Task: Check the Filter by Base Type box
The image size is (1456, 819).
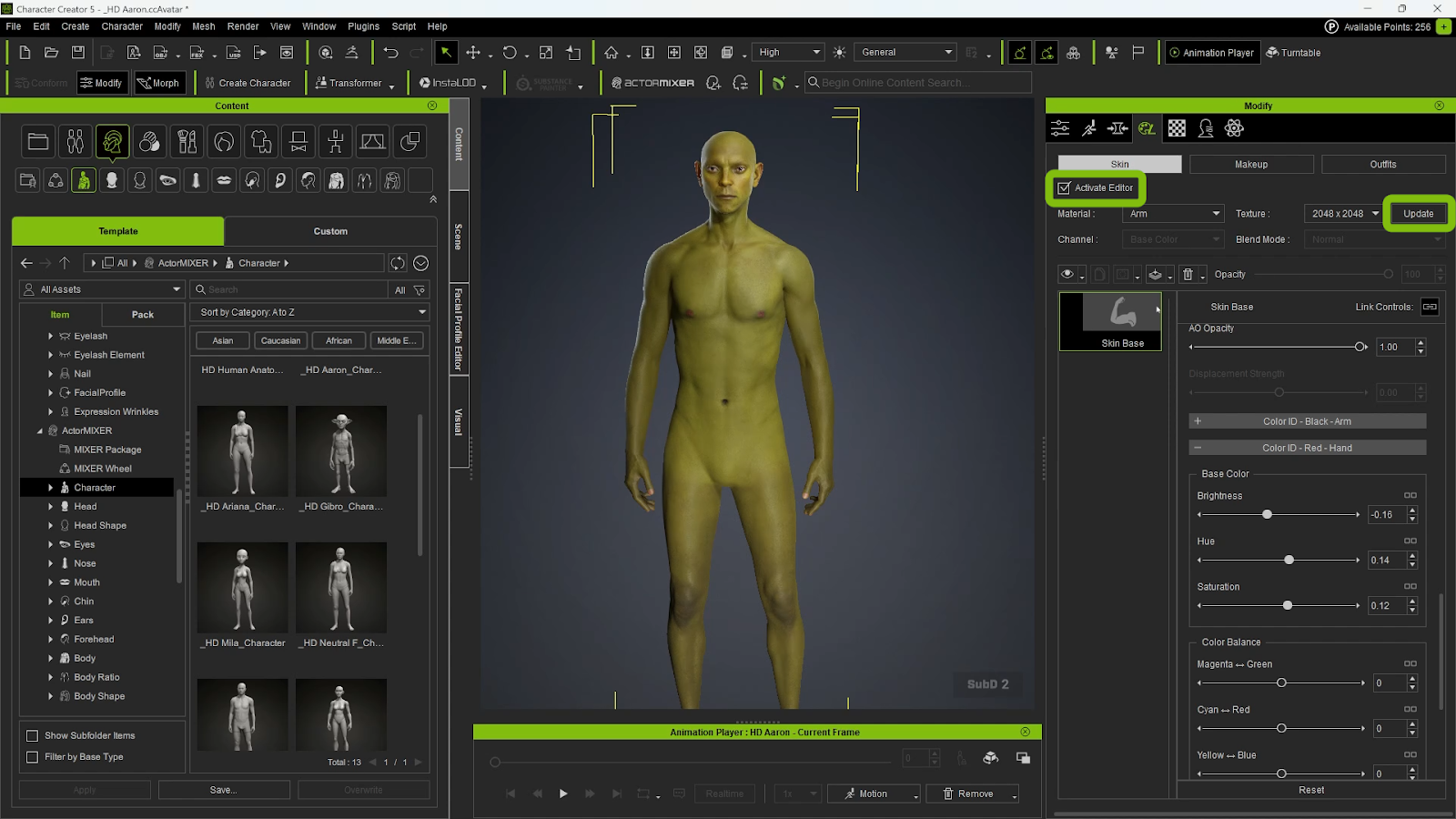Action: point(33,757)
